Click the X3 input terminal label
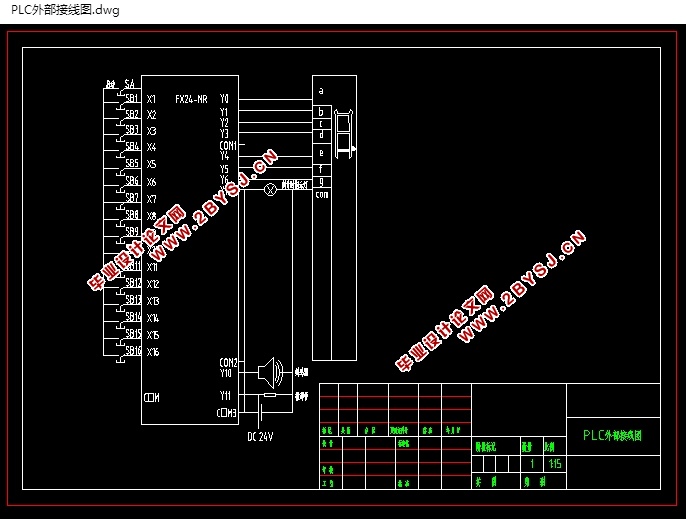The width and height of the screenshot is (686, 519). coord(151,131)
